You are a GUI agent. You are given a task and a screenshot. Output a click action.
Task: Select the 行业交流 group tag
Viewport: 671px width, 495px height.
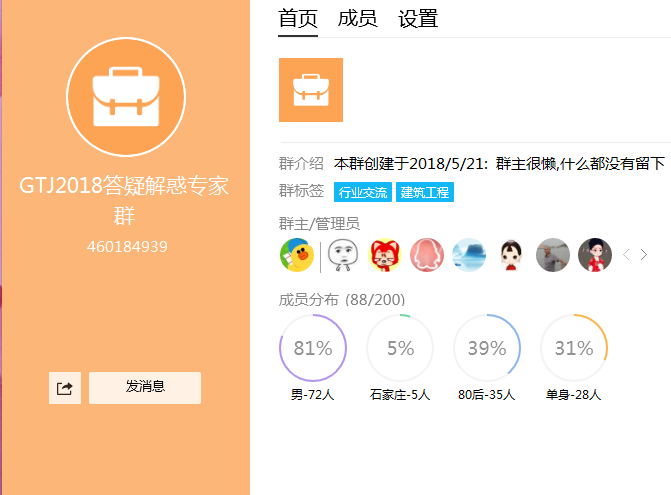(363, 192)
